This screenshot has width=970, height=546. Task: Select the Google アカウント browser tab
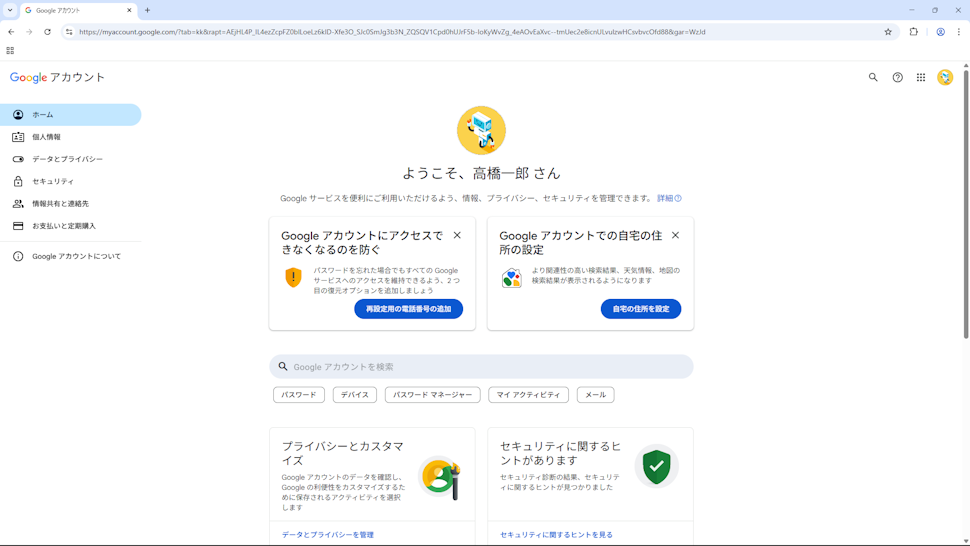pos(79,11)
